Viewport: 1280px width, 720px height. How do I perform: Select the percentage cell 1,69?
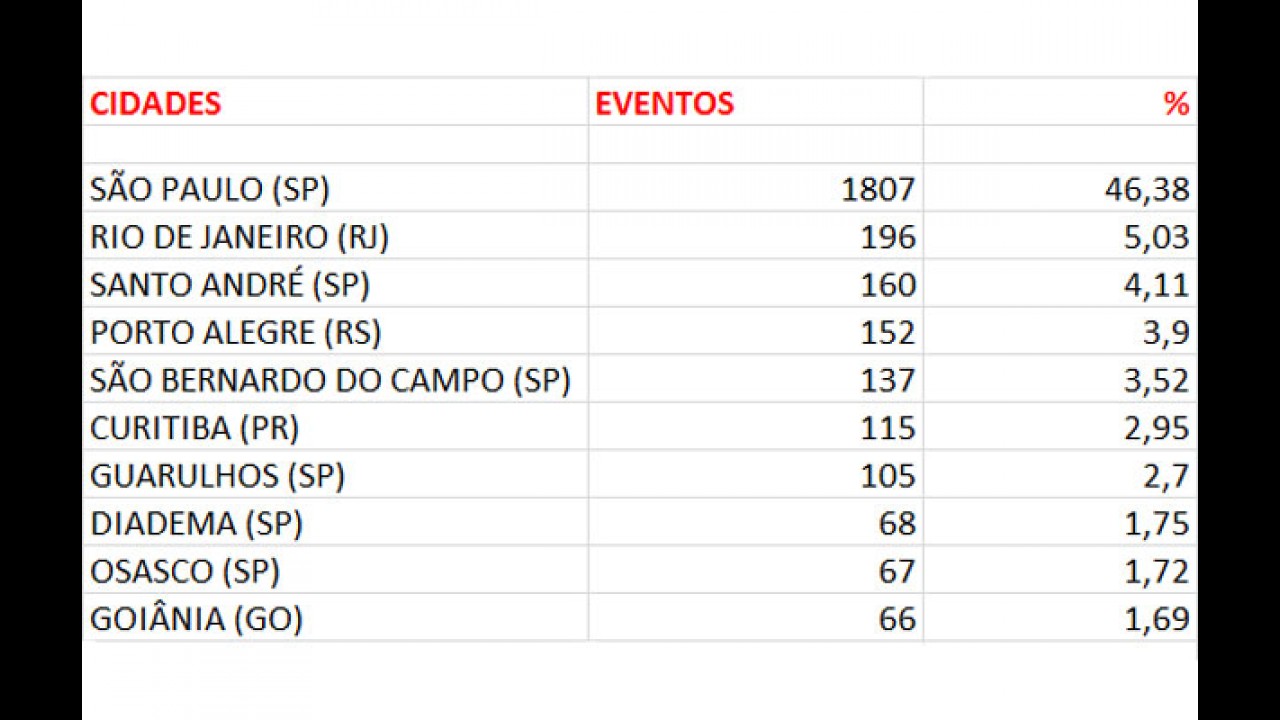pyautogui.click(x=1060, y=618)
